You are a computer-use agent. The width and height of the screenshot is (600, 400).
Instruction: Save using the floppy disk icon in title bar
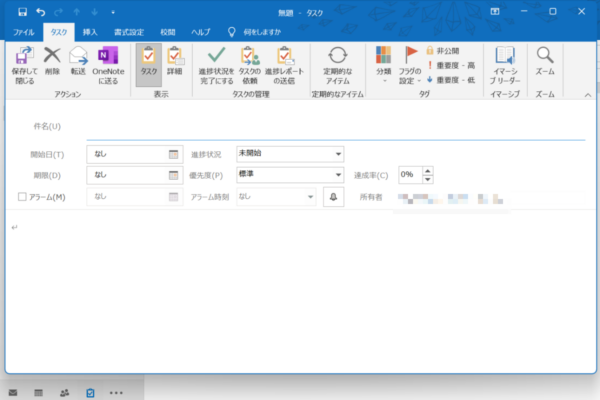click(x=23, y=12)
